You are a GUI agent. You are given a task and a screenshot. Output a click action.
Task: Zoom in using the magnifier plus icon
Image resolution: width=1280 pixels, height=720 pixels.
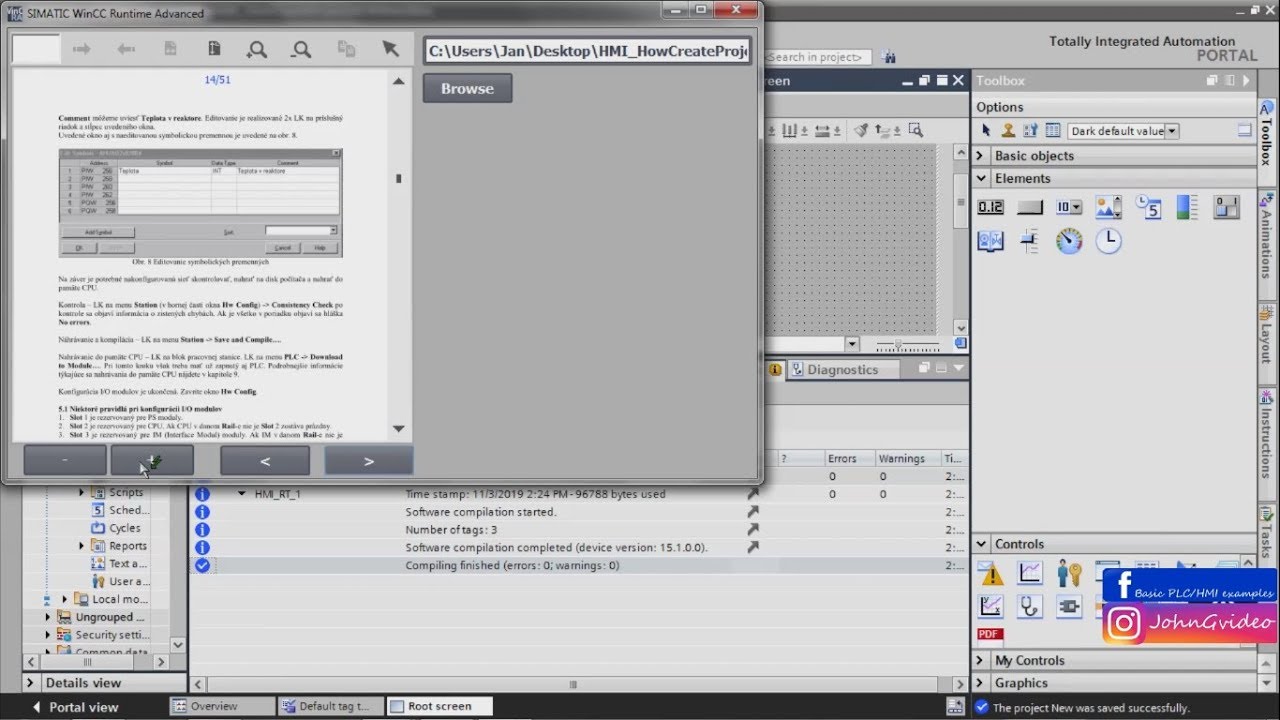(x=257, y=48)
